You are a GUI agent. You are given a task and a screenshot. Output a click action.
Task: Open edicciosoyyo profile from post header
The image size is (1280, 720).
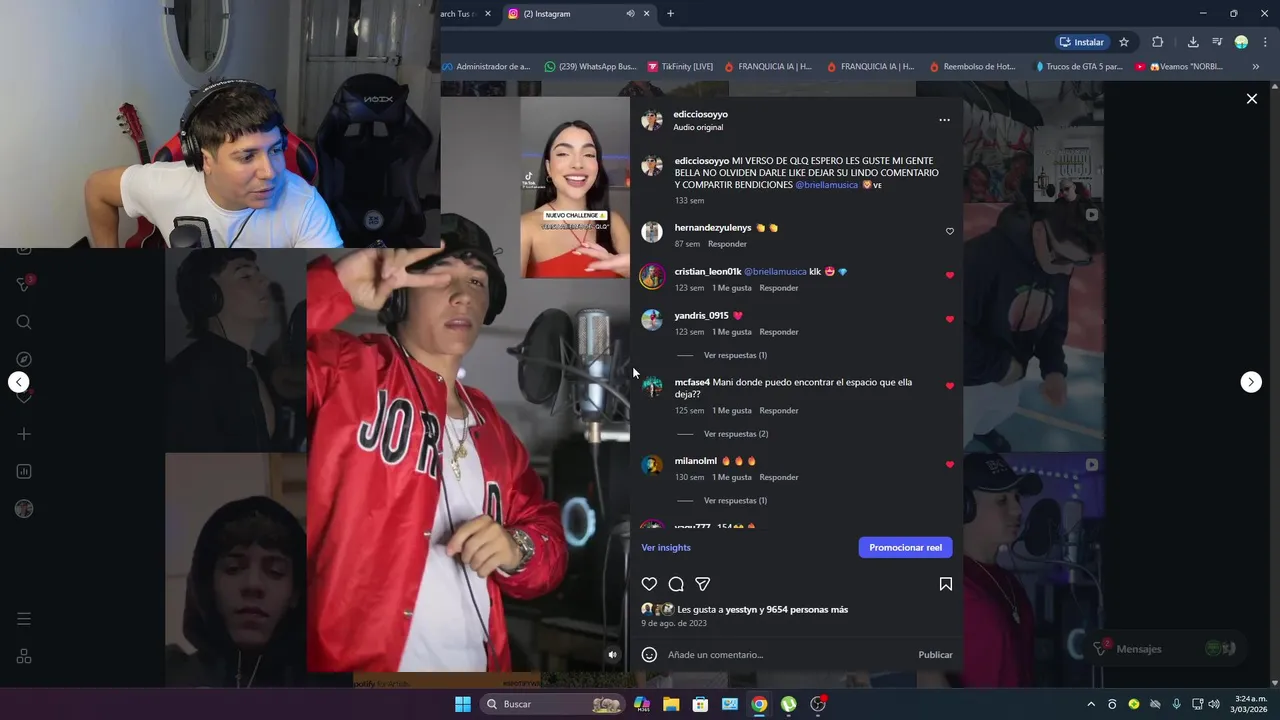point(700,114)
